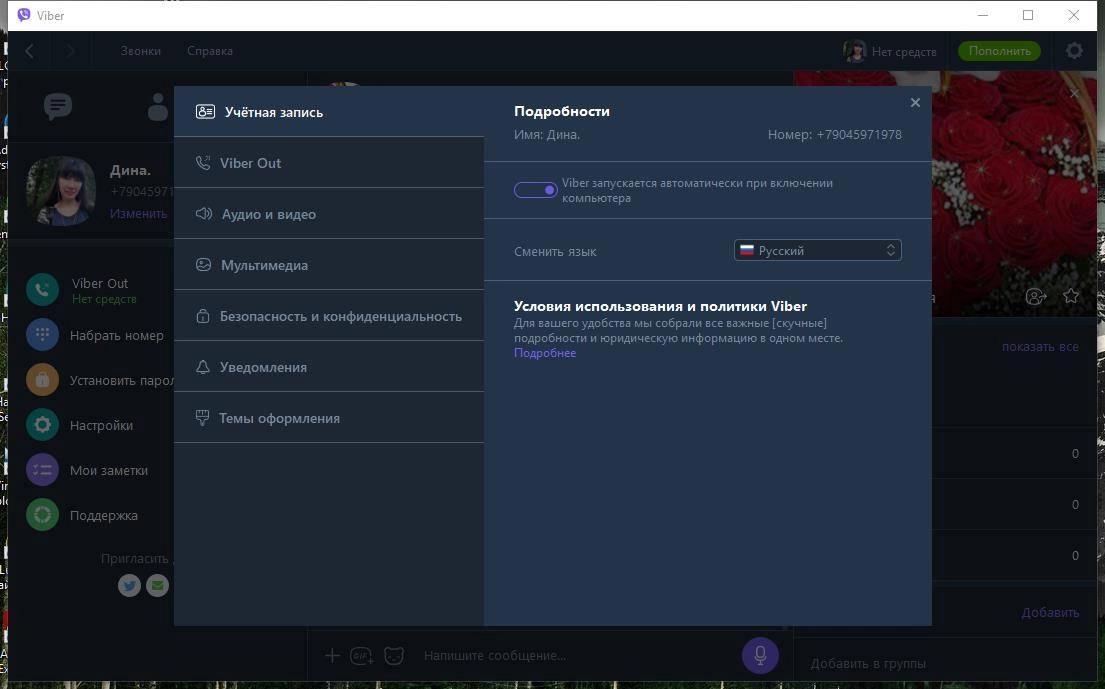Click the Пополнить button

(x=999, y=51)
